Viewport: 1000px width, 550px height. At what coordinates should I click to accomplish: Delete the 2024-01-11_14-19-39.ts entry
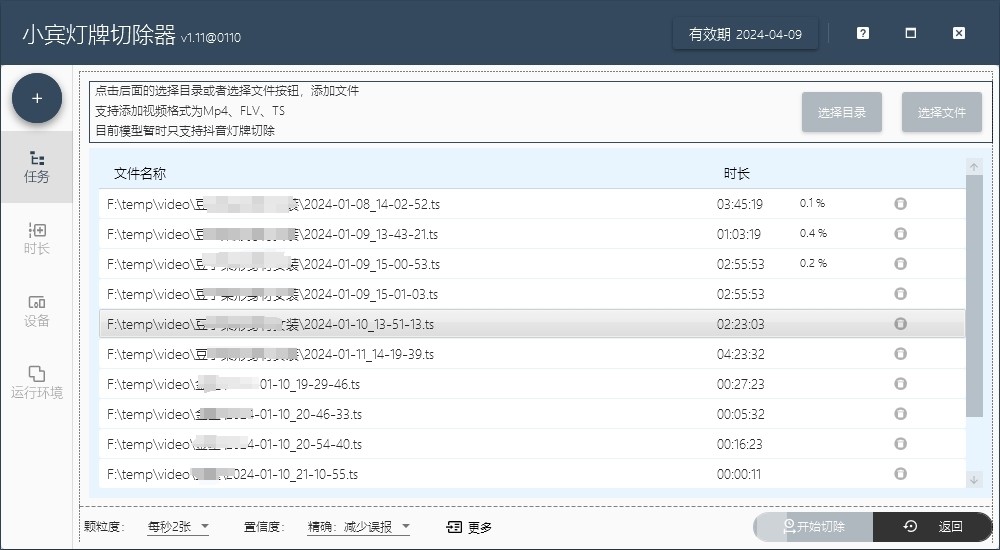900,354
